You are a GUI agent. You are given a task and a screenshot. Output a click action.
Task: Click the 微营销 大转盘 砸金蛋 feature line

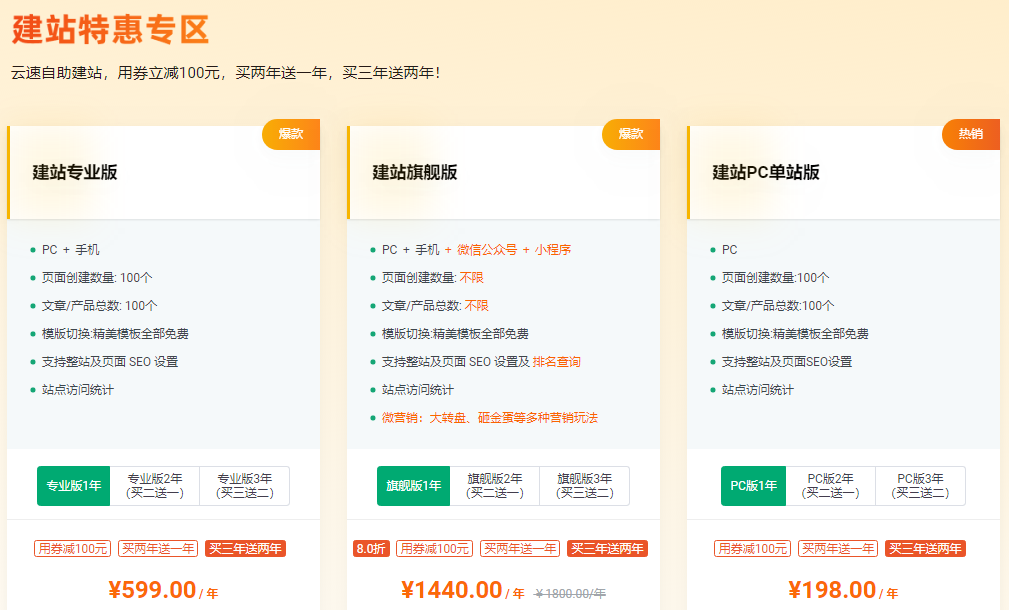click(490, 418)
